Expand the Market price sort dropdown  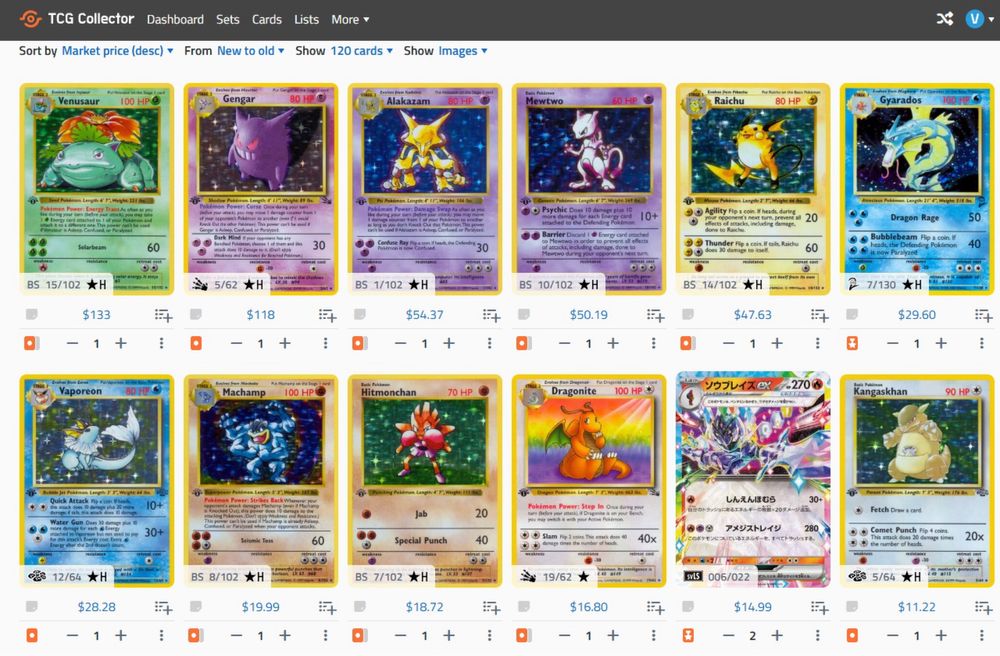point(117,50)
